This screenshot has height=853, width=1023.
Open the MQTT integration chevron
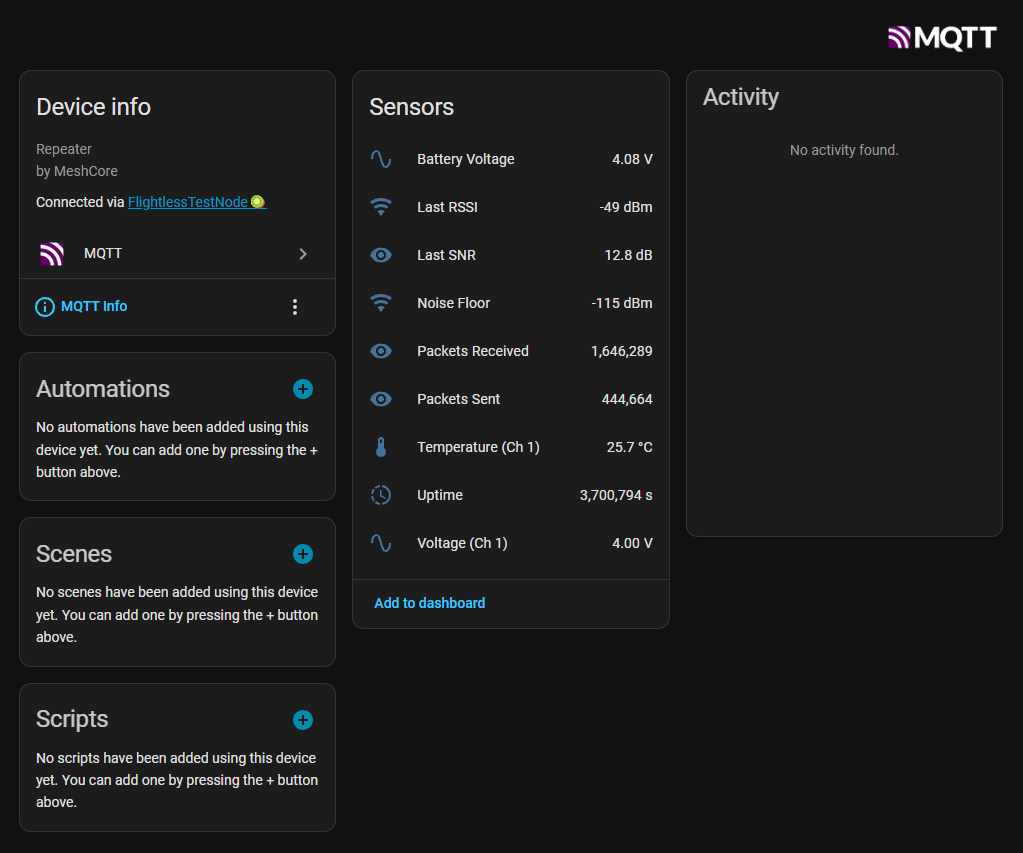tap(303, 254)
